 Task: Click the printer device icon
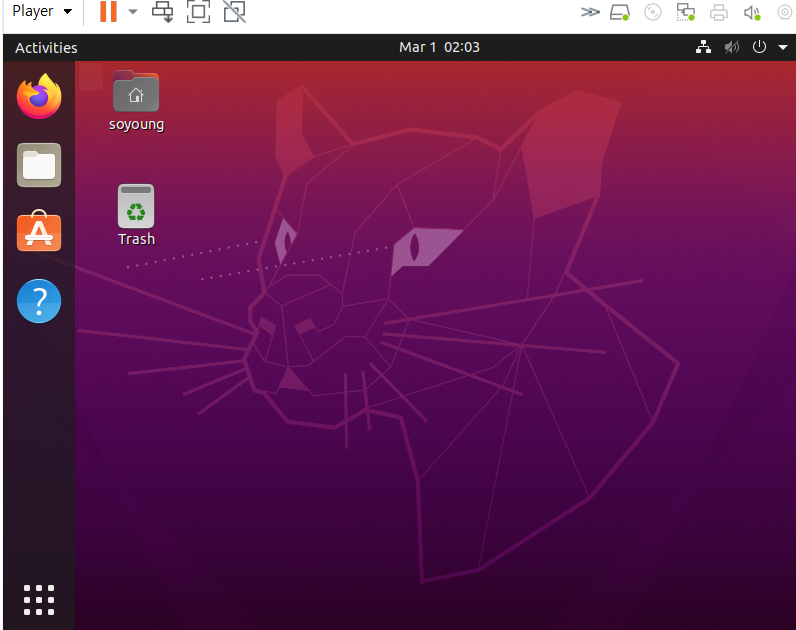718,12
